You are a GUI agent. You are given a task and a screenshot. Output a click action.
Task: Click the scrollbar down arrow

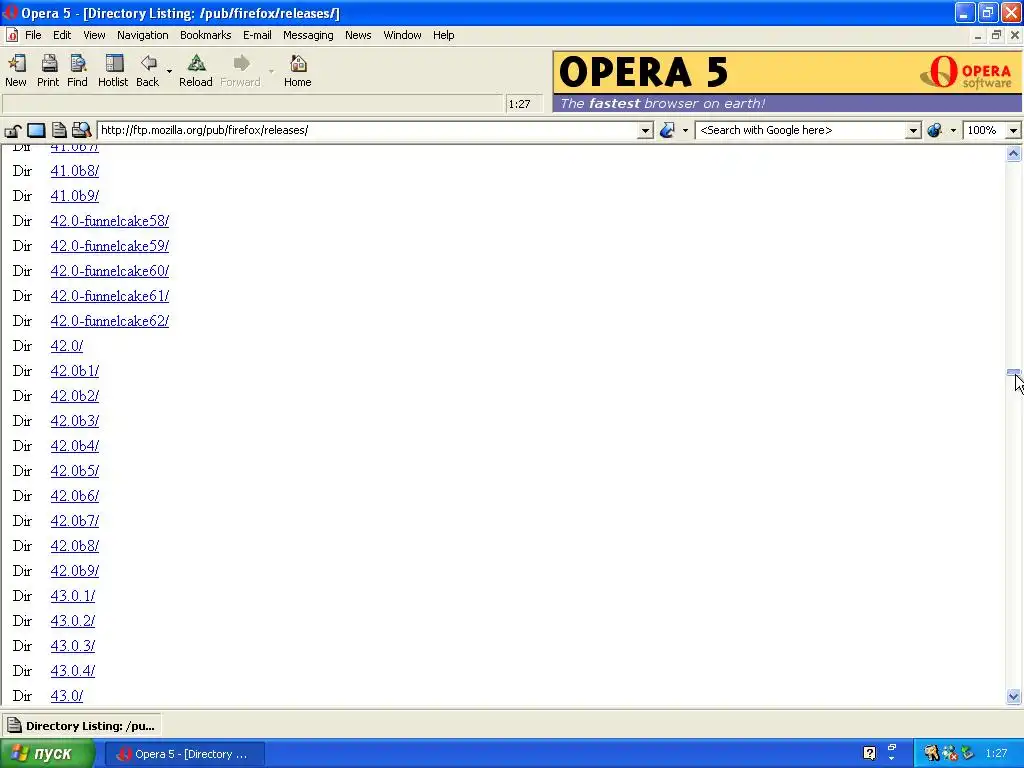(x=1014, y=696)
